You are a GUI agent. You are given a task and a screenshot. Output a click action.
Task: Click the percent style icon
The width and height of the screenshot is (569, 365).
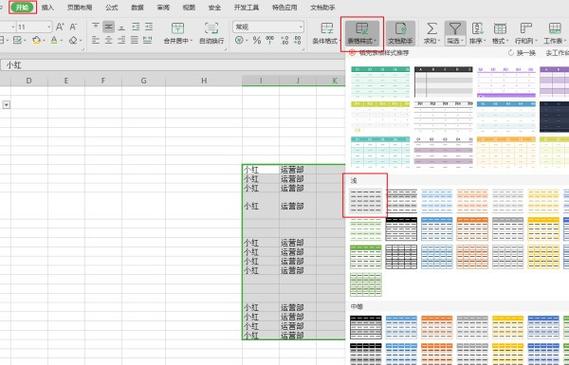coord(257,40)
